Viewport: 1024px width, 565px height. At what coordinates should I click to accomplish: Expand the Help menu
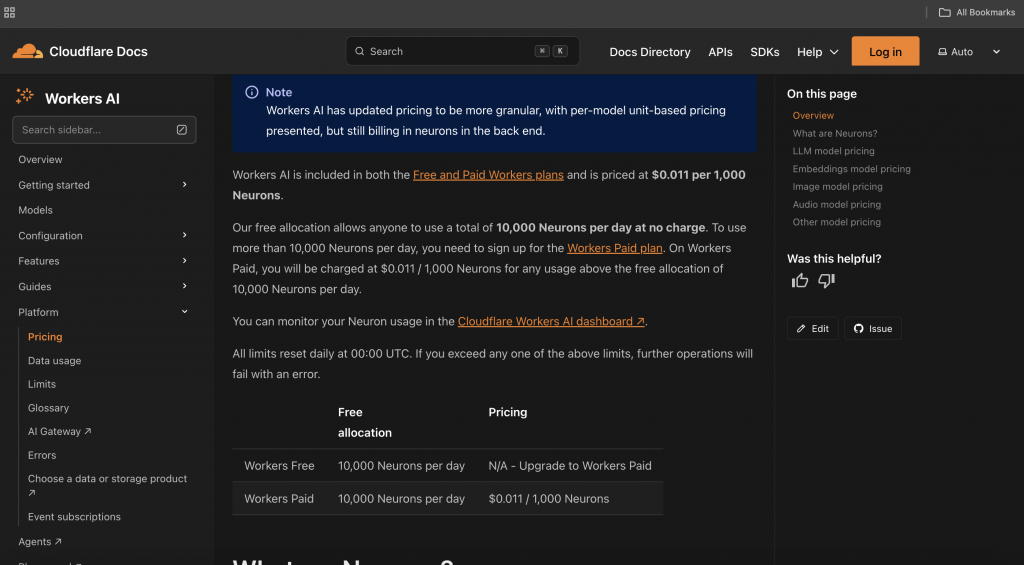817,52
